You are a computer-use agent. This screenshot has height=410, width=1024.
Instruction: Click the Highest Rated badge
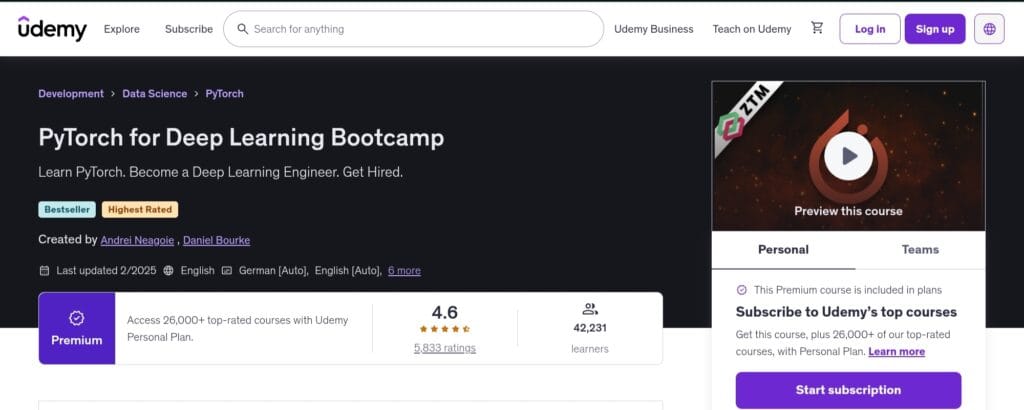[140, 210]
